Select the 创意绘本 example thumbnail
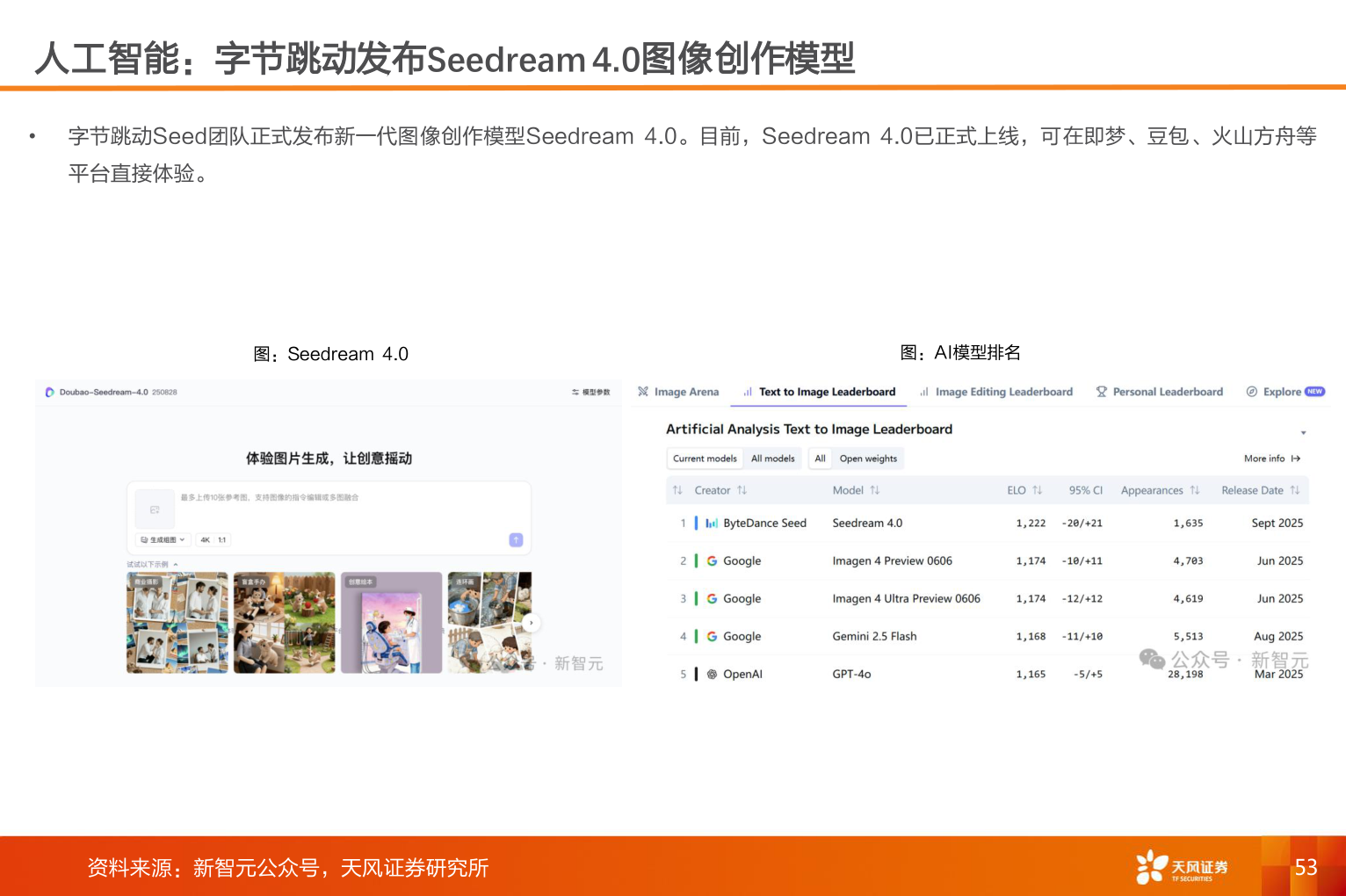 [x=391, y=623]
